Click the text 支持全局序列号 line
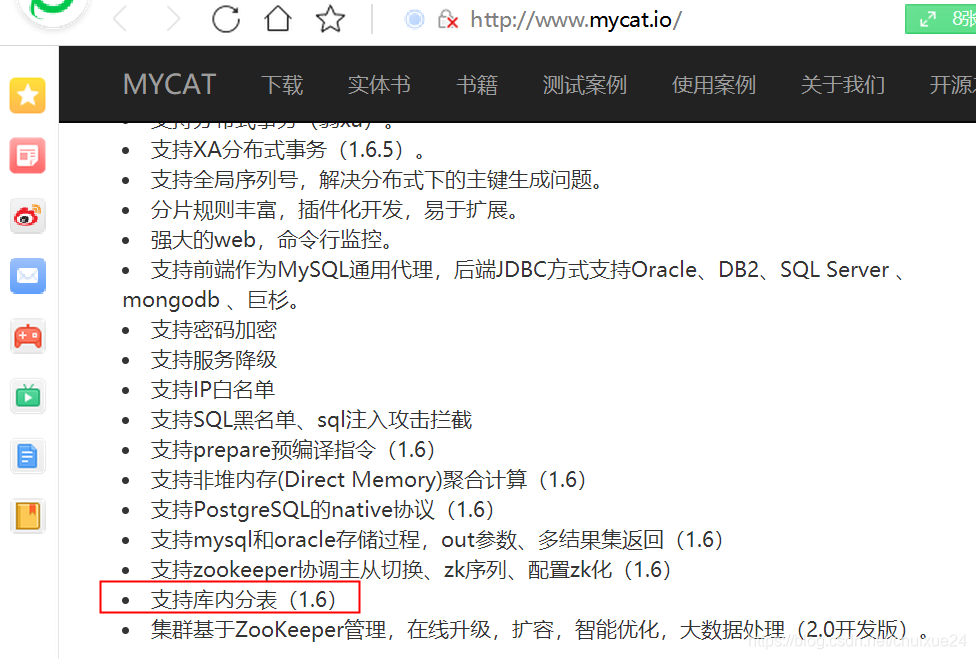This screenshot has width=976, height=659. 377,180
